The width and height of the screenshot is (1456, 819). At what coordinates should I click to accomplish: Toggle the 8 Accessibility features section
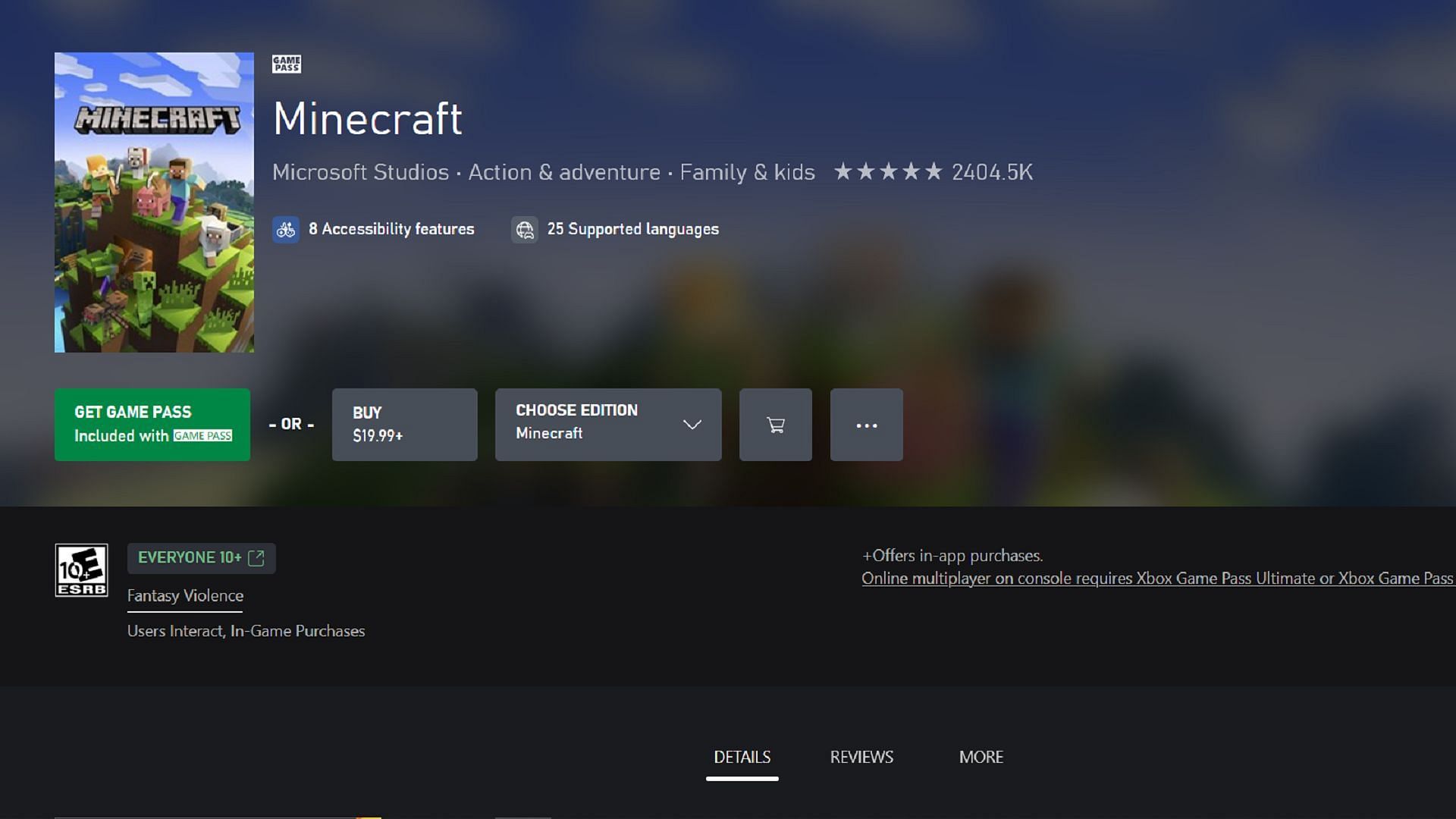click(x=373, y=229)
